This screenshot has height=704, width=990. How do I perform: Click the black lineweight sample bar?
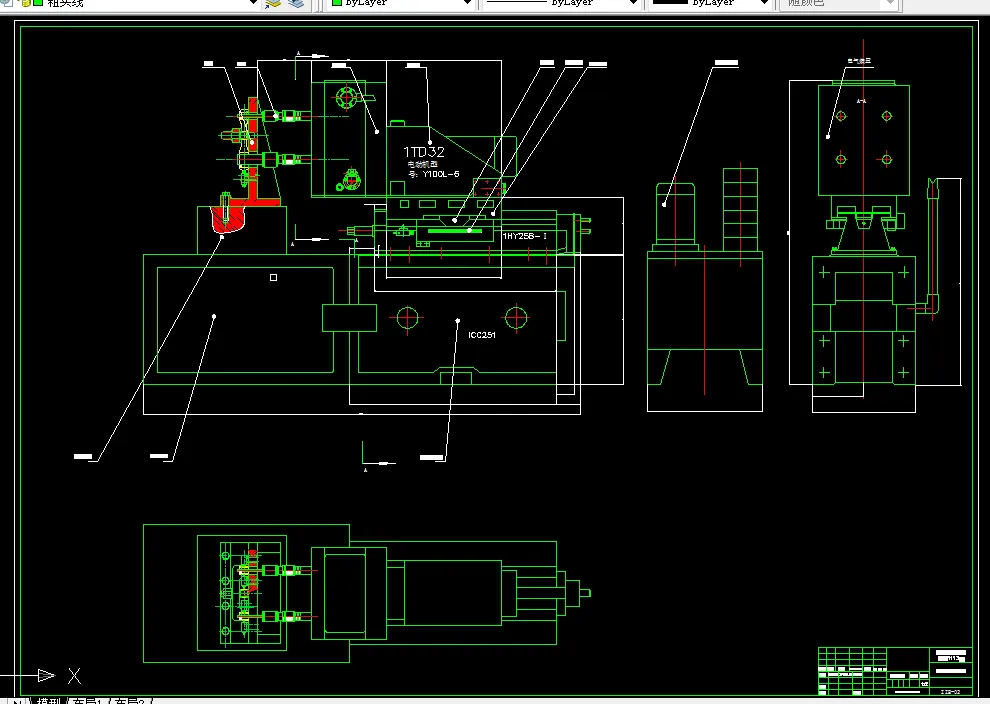(669, 2)
